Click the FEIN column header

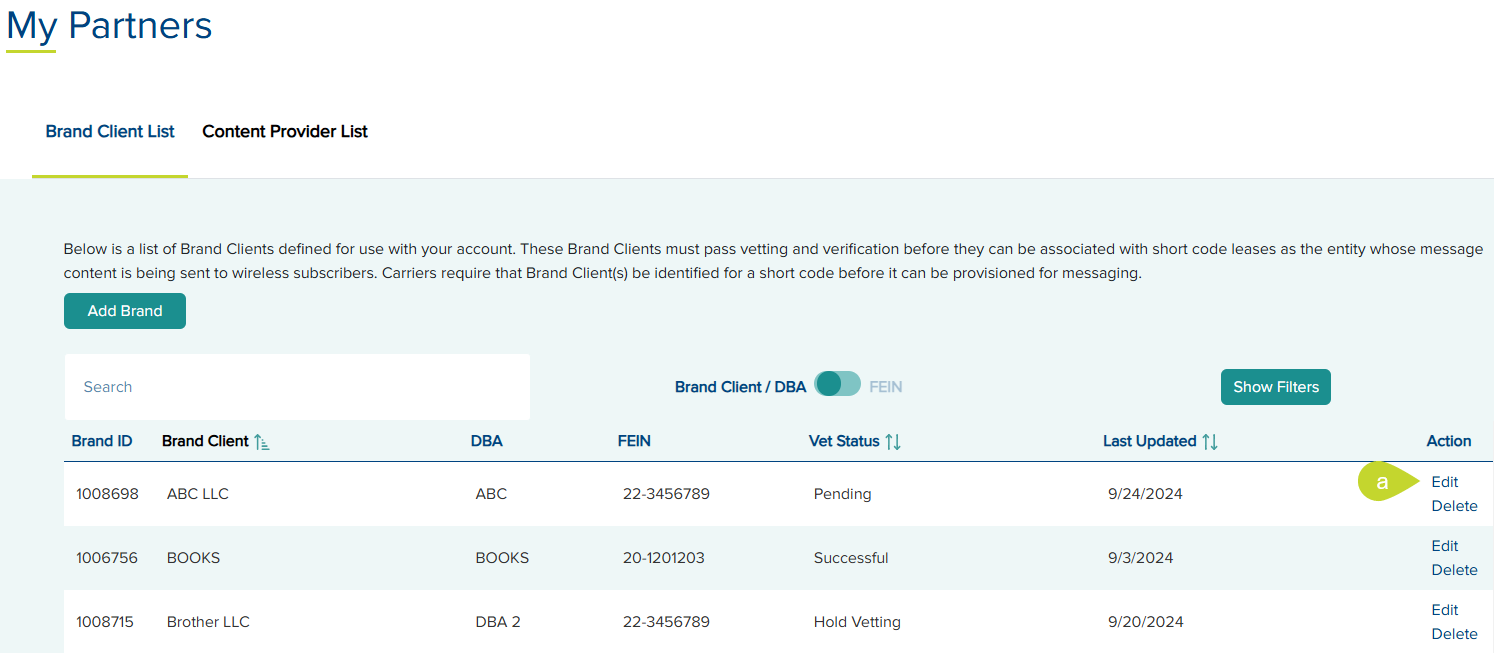(634, 441)
